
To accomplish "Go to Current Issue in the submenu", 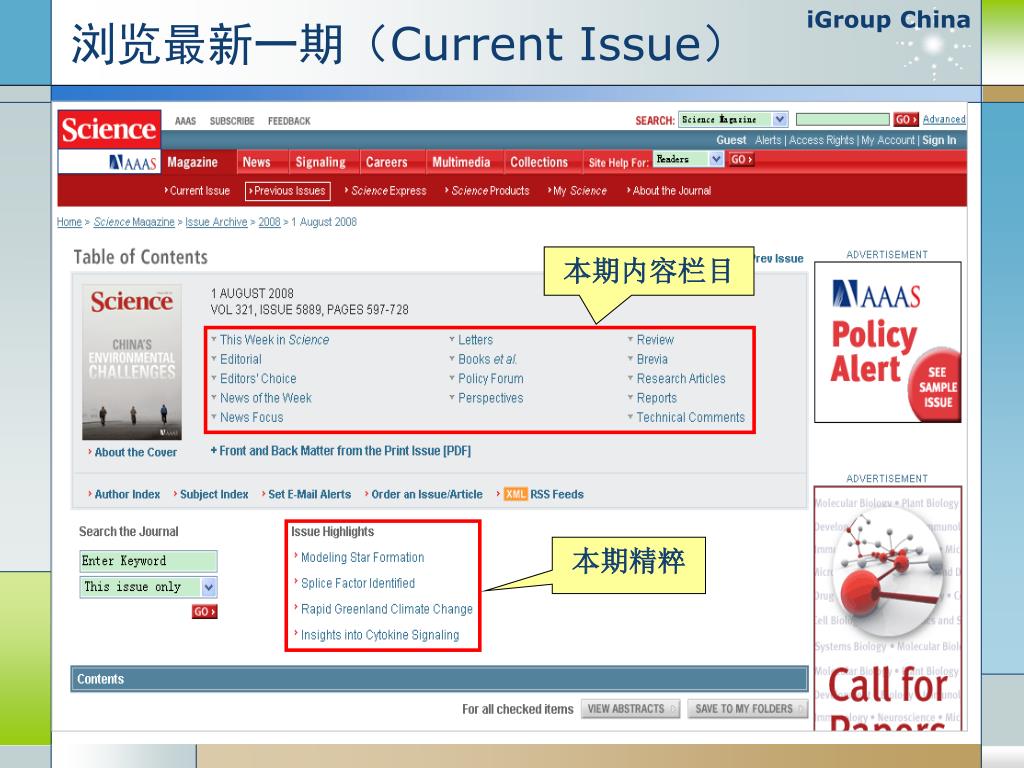I will tap(199, 191).
